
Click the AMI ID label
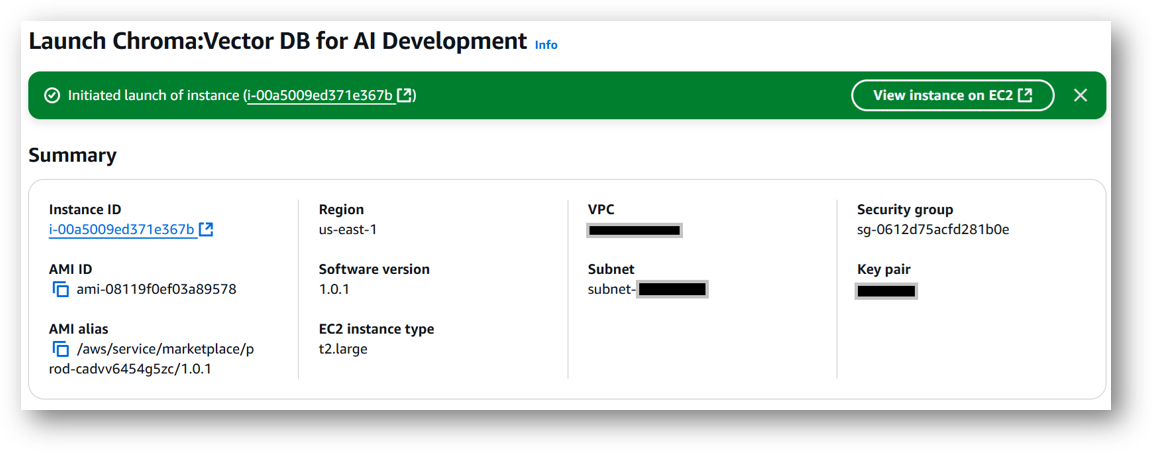click(x=71, y=269)
